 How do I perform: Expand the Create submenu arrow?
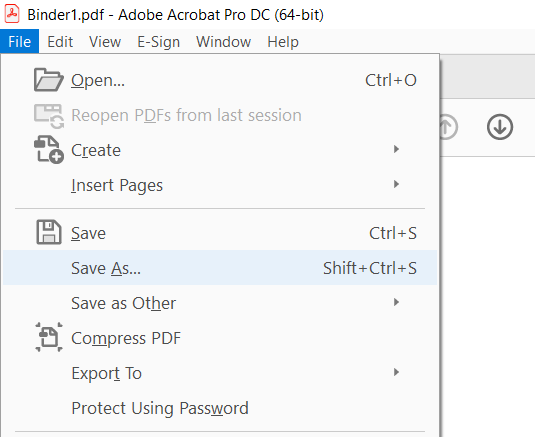point(396,149)
